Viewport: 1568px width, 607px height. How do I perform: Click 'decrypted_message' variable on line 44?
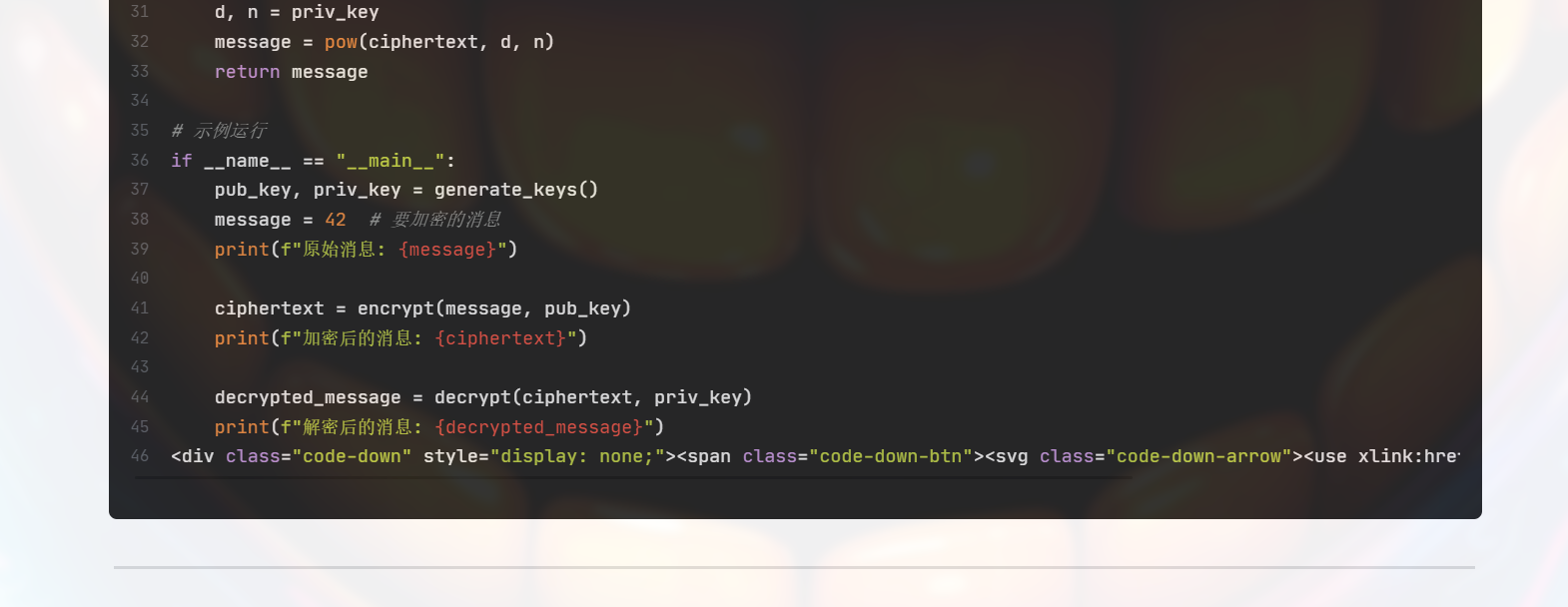coord(308,397)
